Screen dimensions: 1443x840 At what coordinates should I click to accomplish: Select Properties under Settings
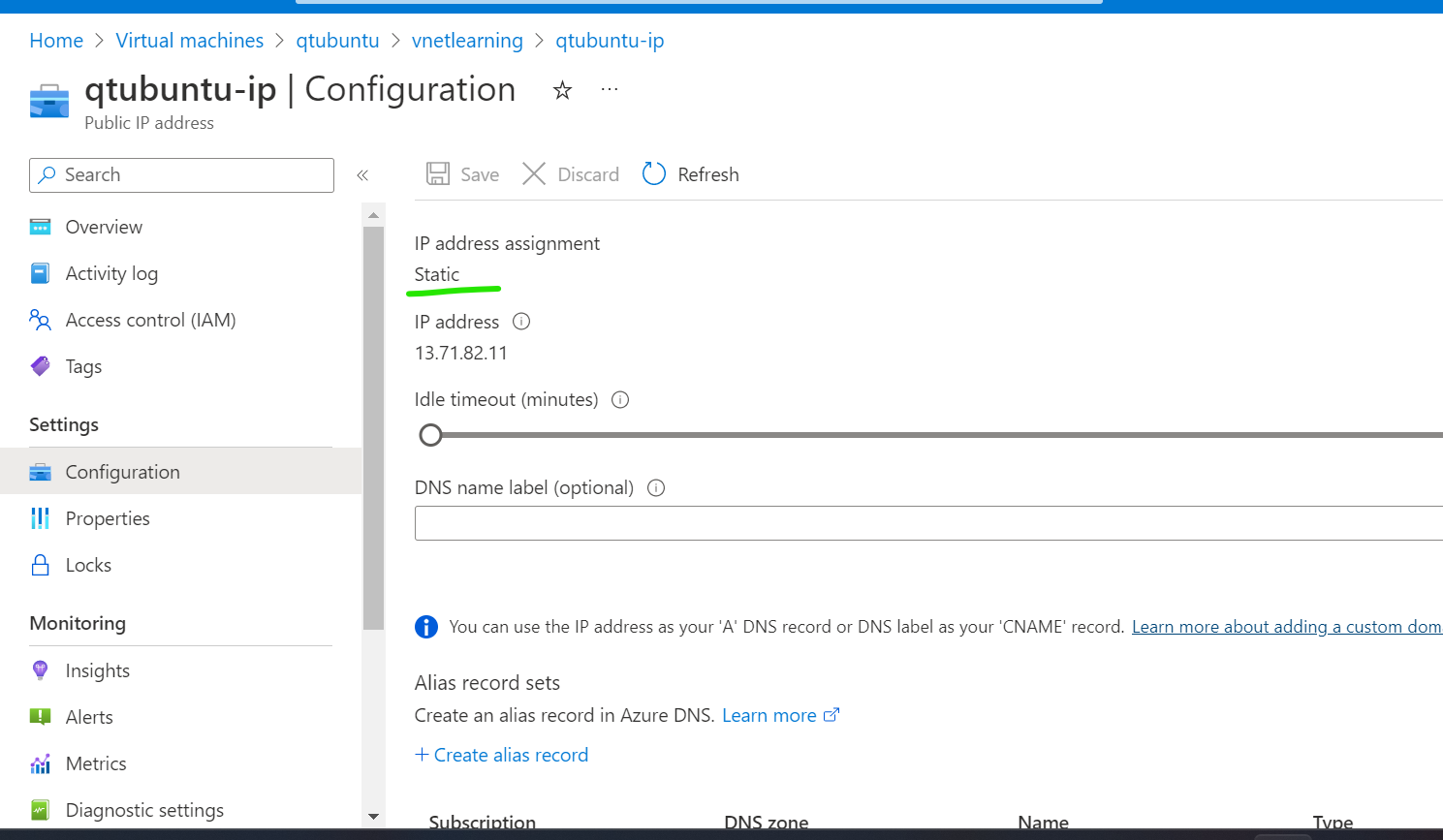[x=108, y=518]
